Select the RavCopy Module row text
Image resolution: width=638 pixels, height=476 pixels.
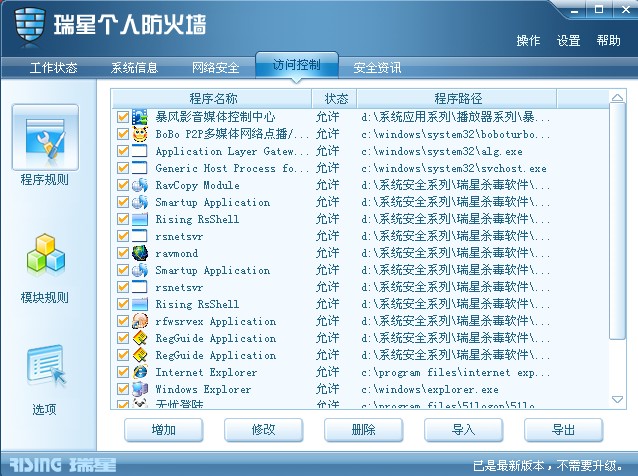pyautogui.click(x=197, y=185)
